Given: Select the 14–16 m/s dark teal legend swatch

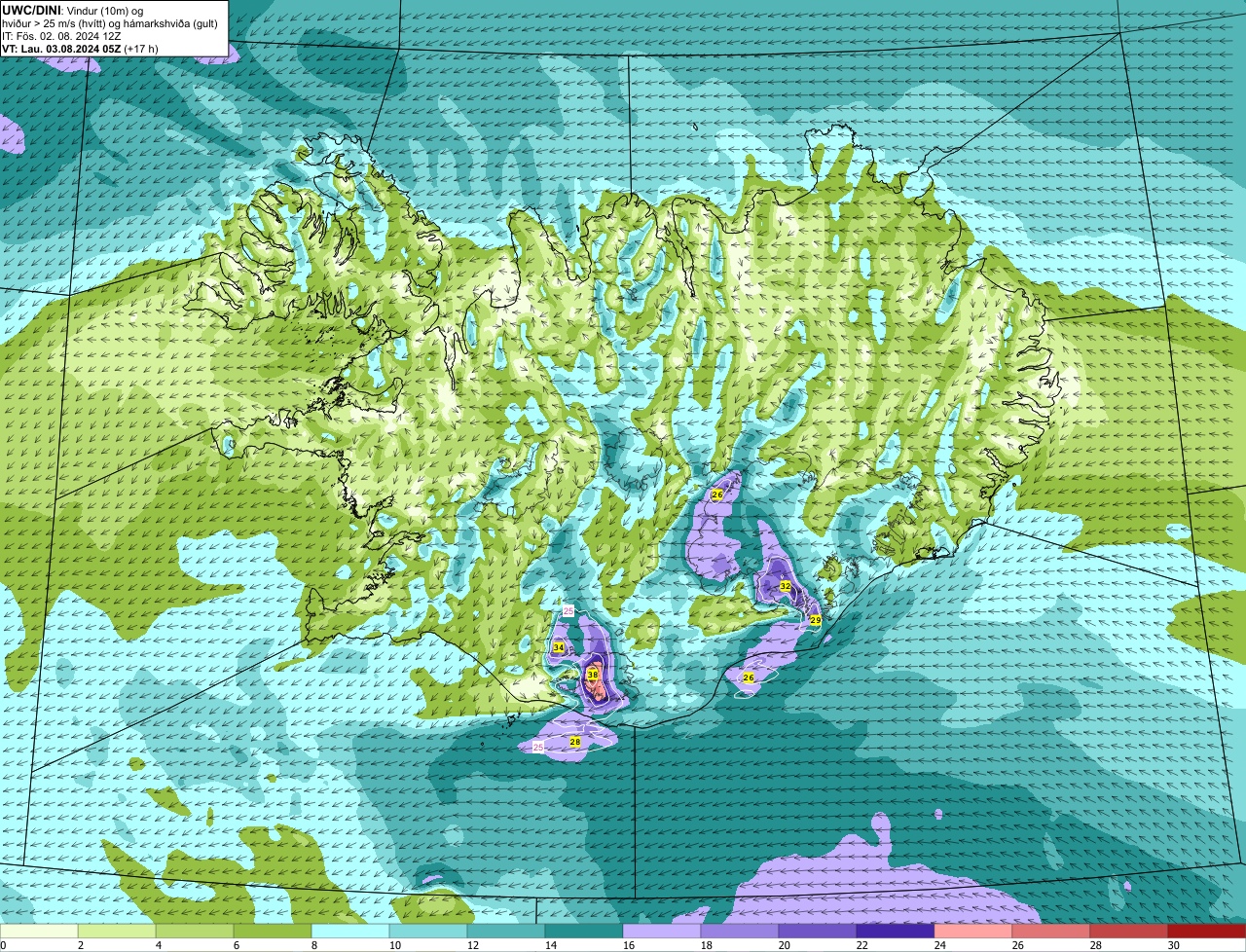Looking at the screenshot, I should (584, 932).
